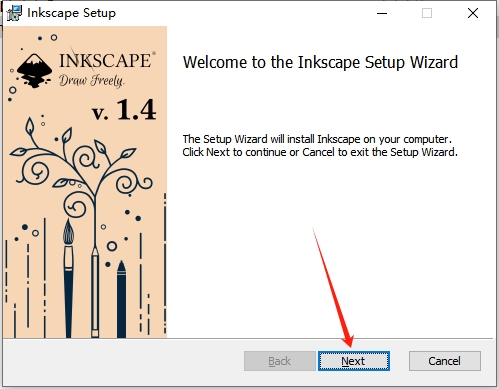Open the installer icon in the title bar

pos(14,13)
